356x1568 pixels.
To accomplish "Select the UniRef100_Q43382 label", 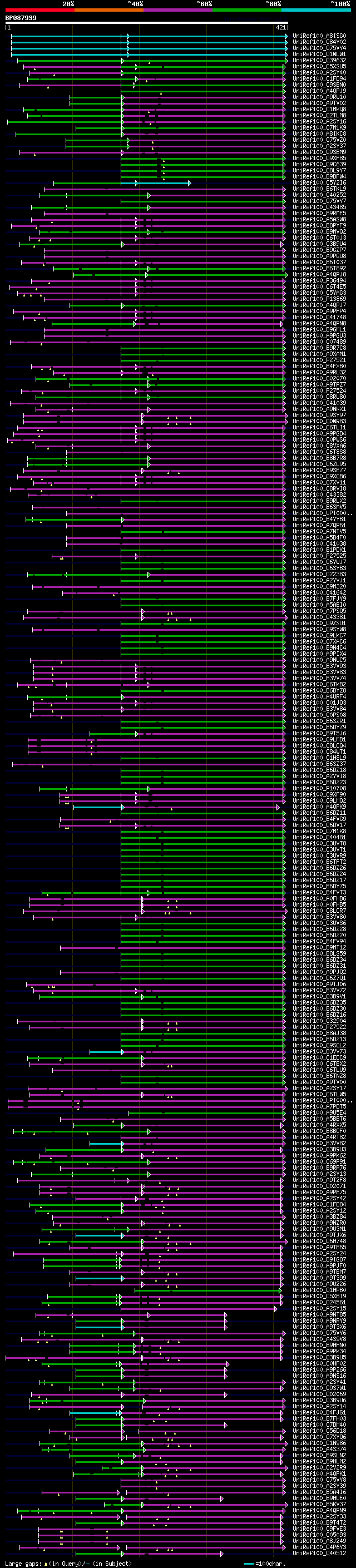I will (319, 495).
